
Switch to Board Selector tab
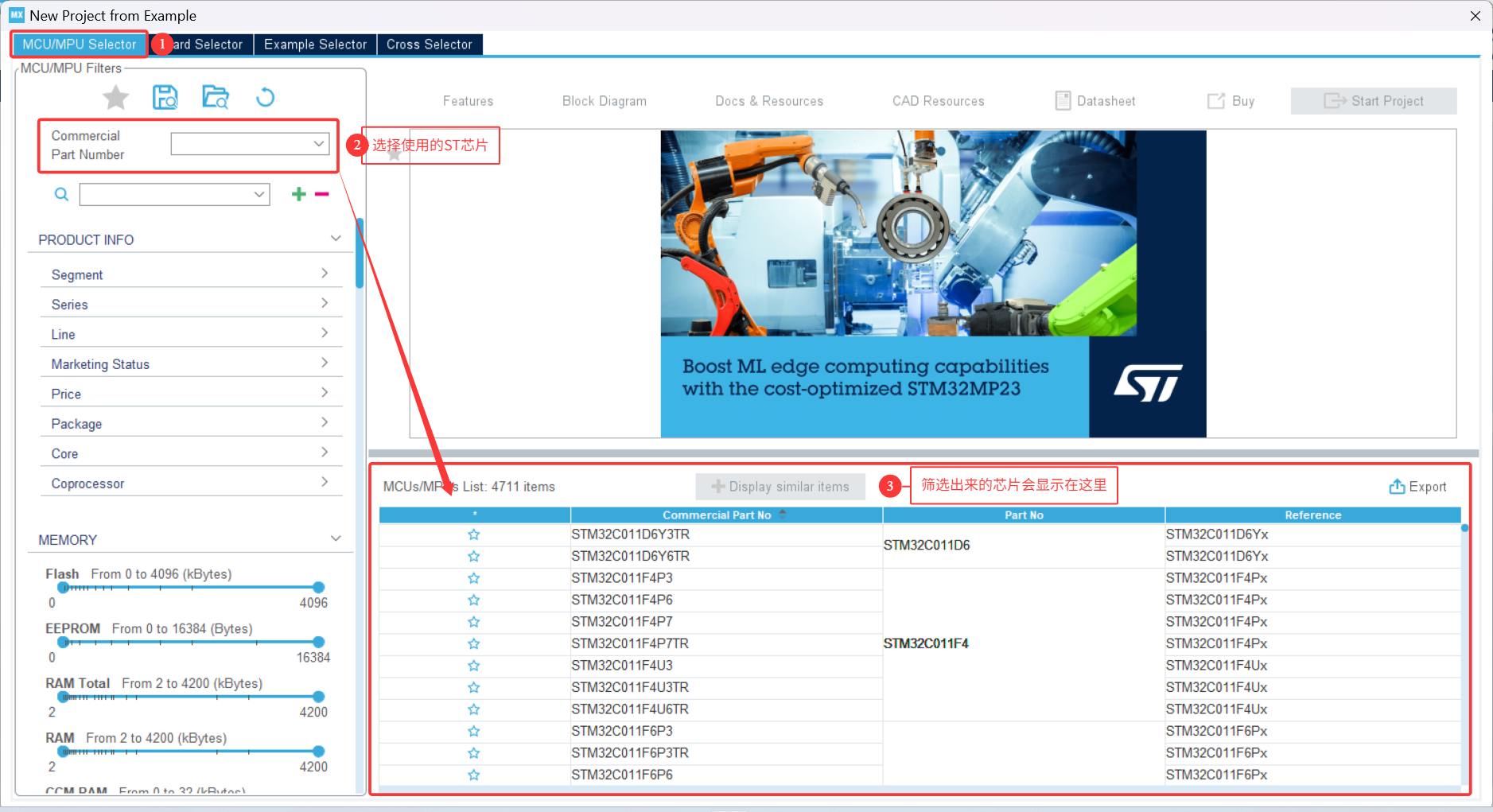(x=201, y=45)
